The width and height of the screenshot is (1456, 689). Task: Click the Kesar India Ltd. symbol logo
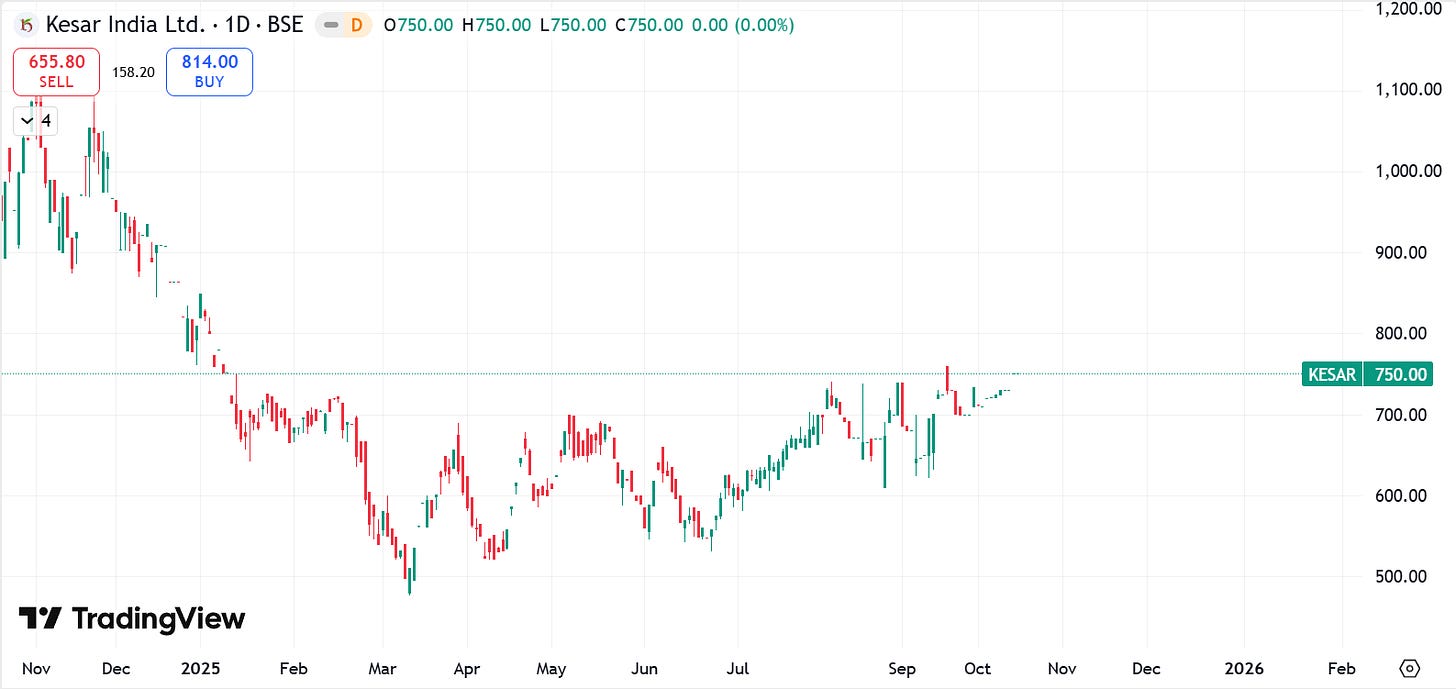click(29, 25)
